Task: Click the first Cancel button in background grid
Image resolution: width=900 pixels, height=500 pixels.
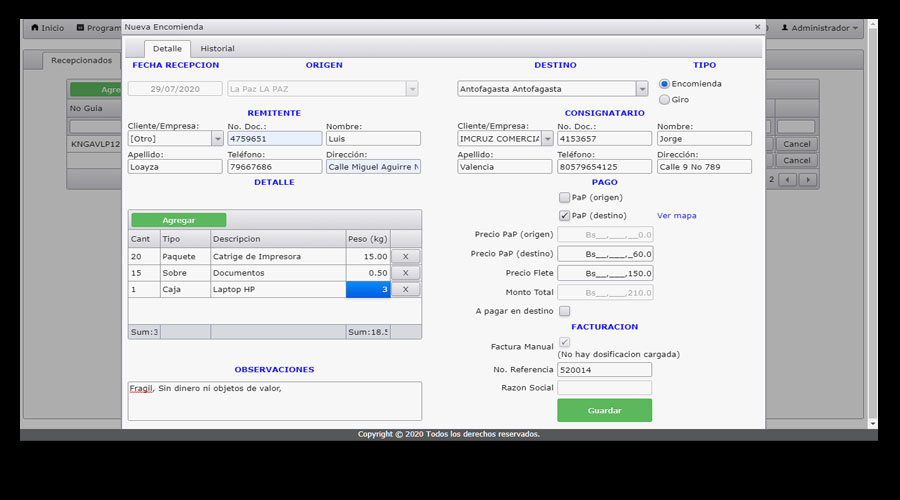Action: point(797,144)
